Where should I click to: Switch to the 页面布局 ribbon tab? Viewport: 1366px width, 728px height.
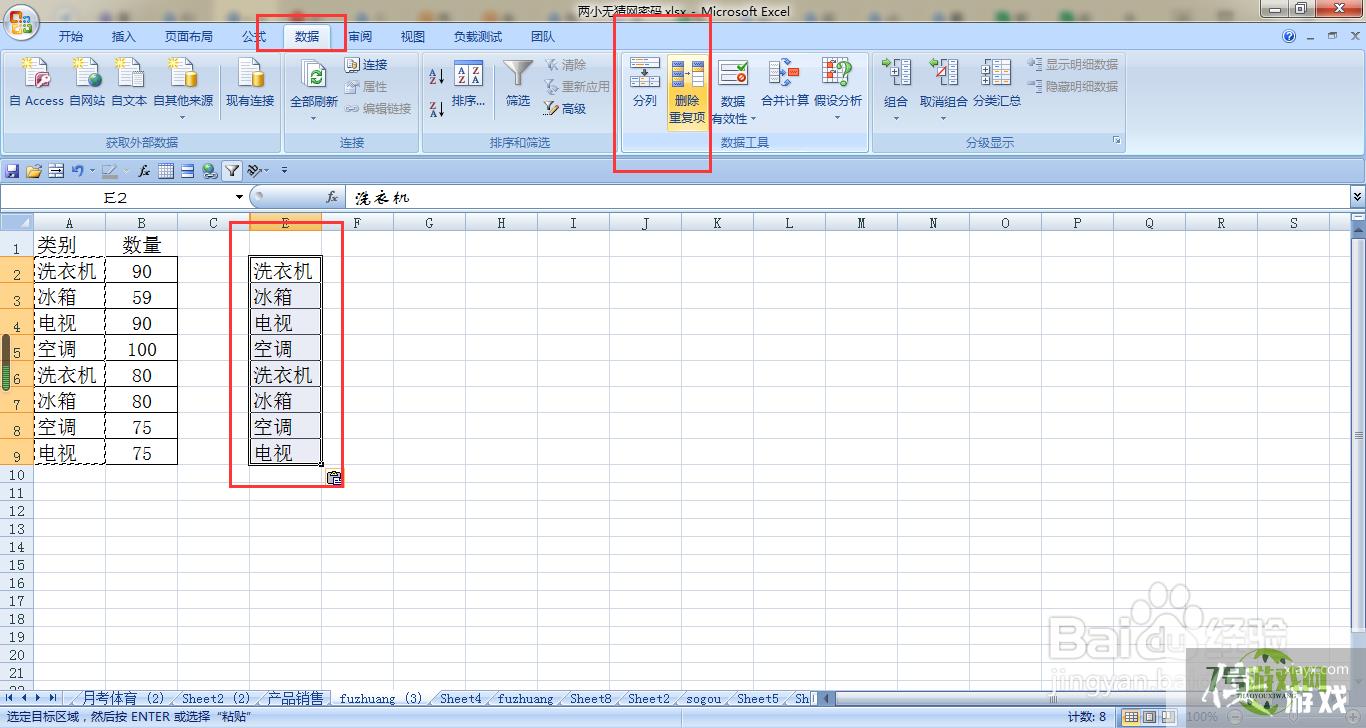point(189,37)
